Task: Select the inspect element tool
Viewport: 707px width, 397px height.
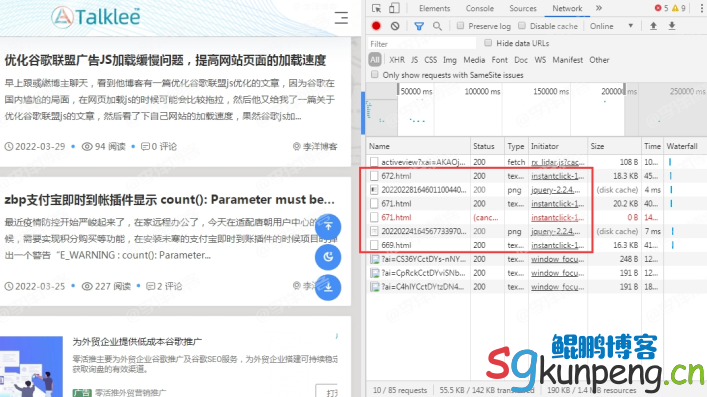Action: click(x=376, y=8)
